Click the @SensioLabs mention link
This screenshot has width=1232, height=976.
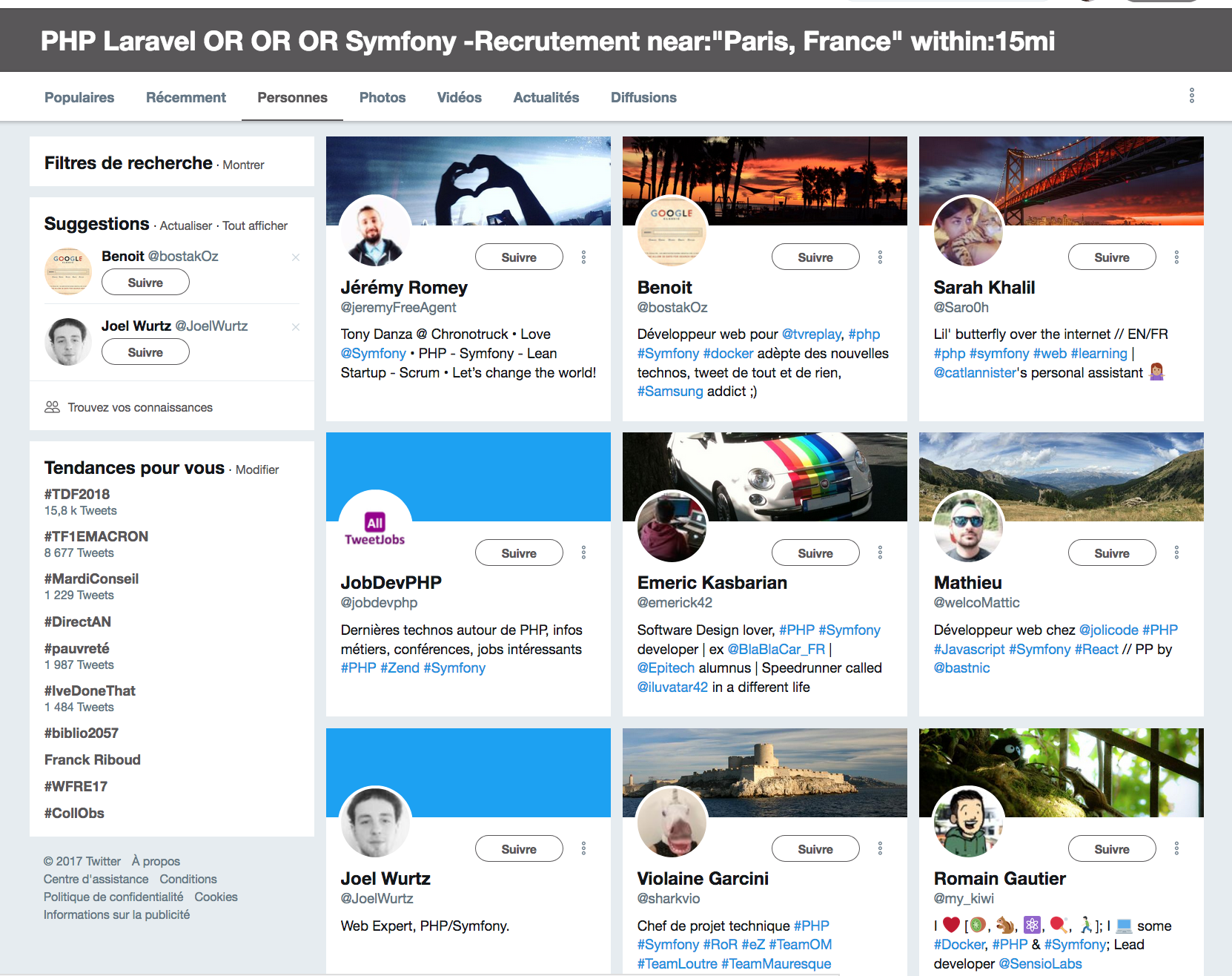[x=1040, y=963]
